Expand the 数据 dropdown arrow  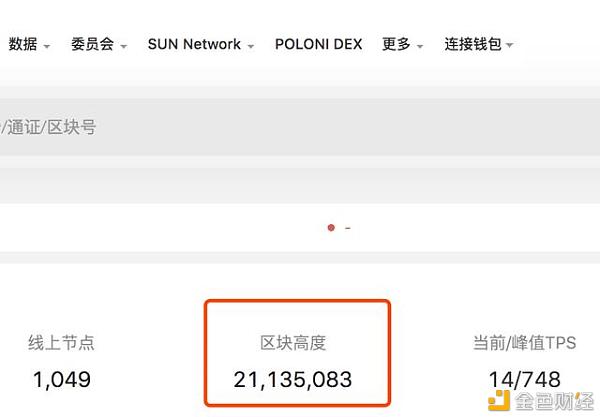click(47, 46)
